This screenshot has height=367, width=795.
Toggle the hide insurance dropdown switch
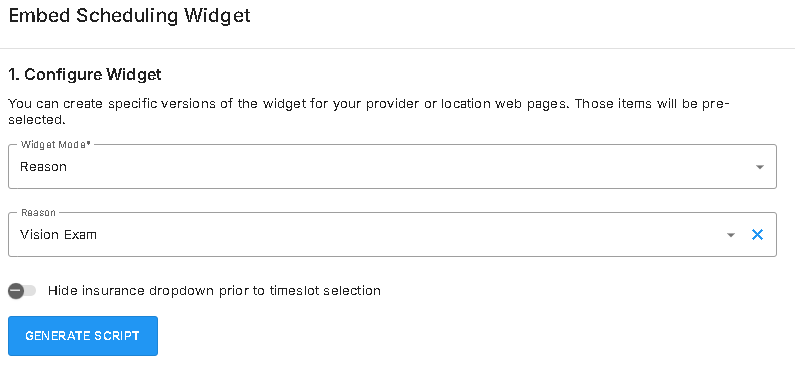(x=22, y=291)
